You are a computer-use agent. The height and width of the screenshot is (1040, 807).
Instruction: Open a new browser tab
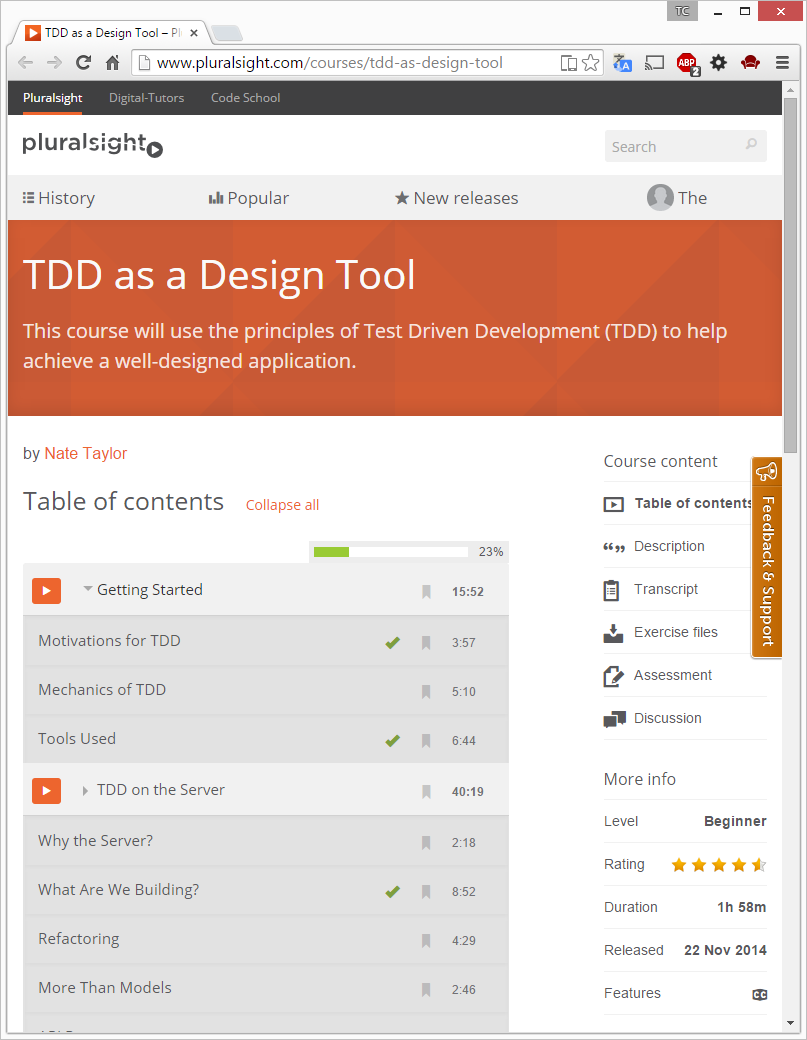click(227, 32)
